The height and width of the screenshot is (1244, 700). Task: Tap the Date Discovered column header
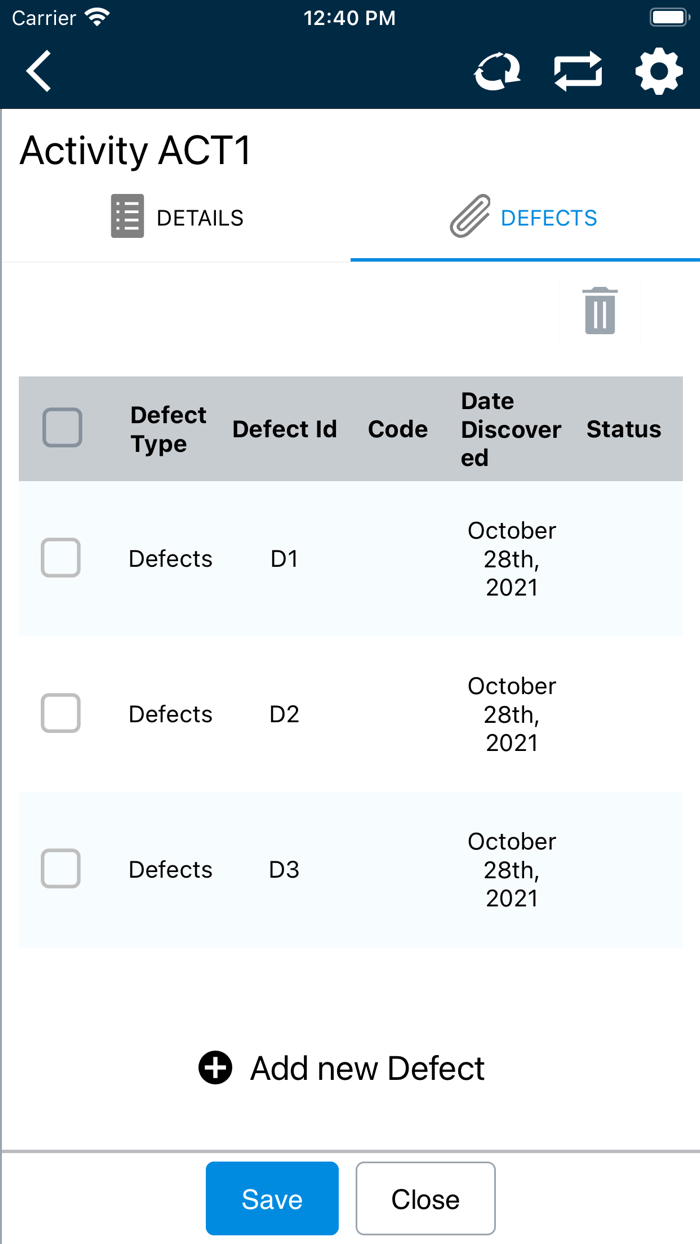pyautogui.click(x=510, y=429)
